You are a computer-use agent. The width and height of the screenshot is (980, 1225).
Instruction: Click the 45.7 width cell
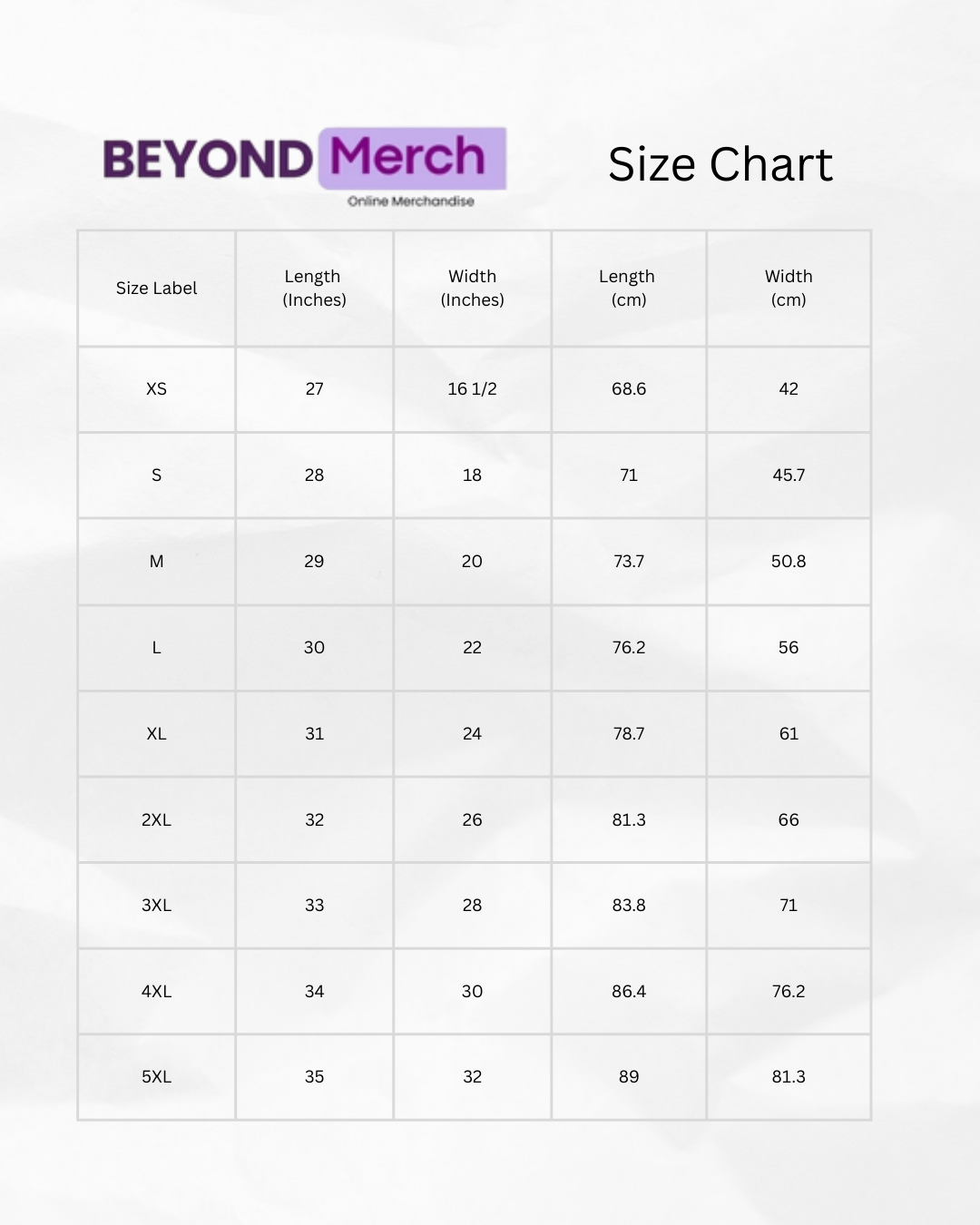(789, 475)
